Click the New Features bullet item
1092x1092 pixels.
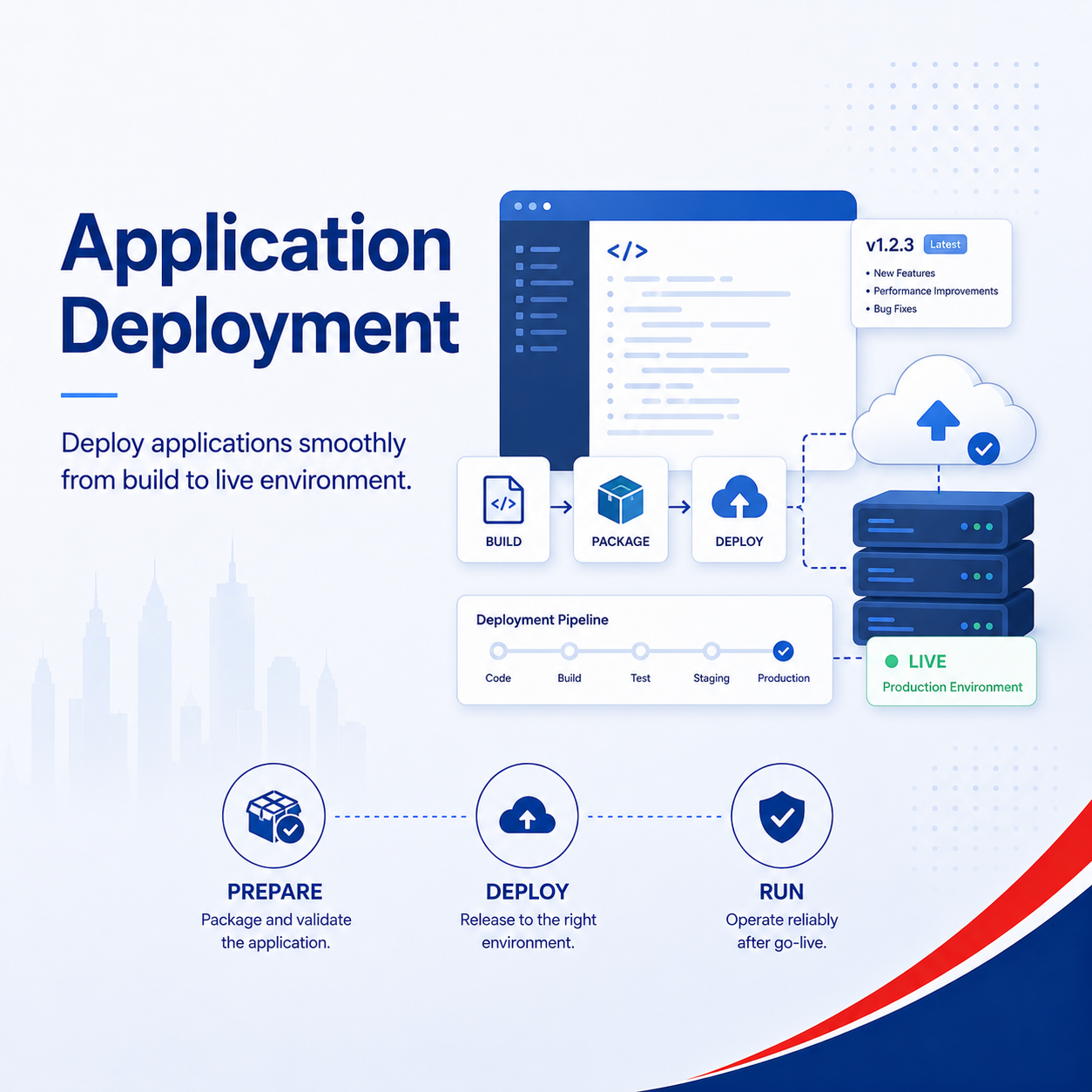point(900,273)
